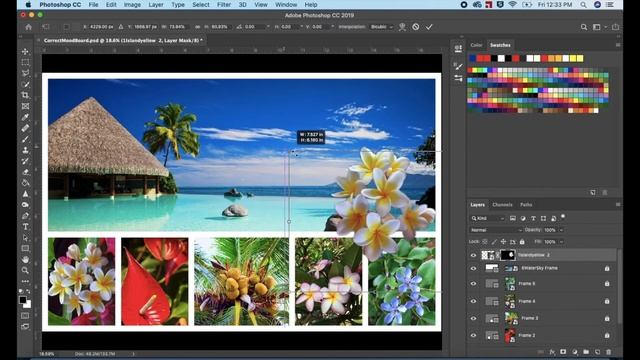Select the Path Selection tool

point(25,238)
